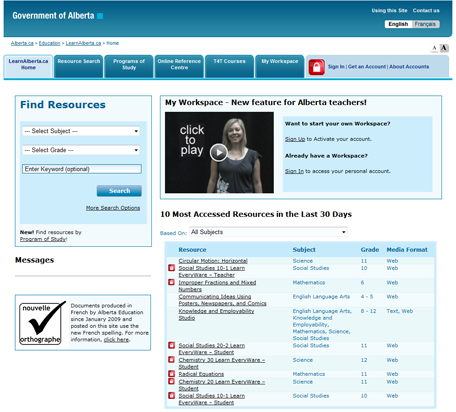This screenshot has width=456, height=412.
Task: Click 'English Language Arts' in Communicating Ideas row
Action: click(321, 296)
